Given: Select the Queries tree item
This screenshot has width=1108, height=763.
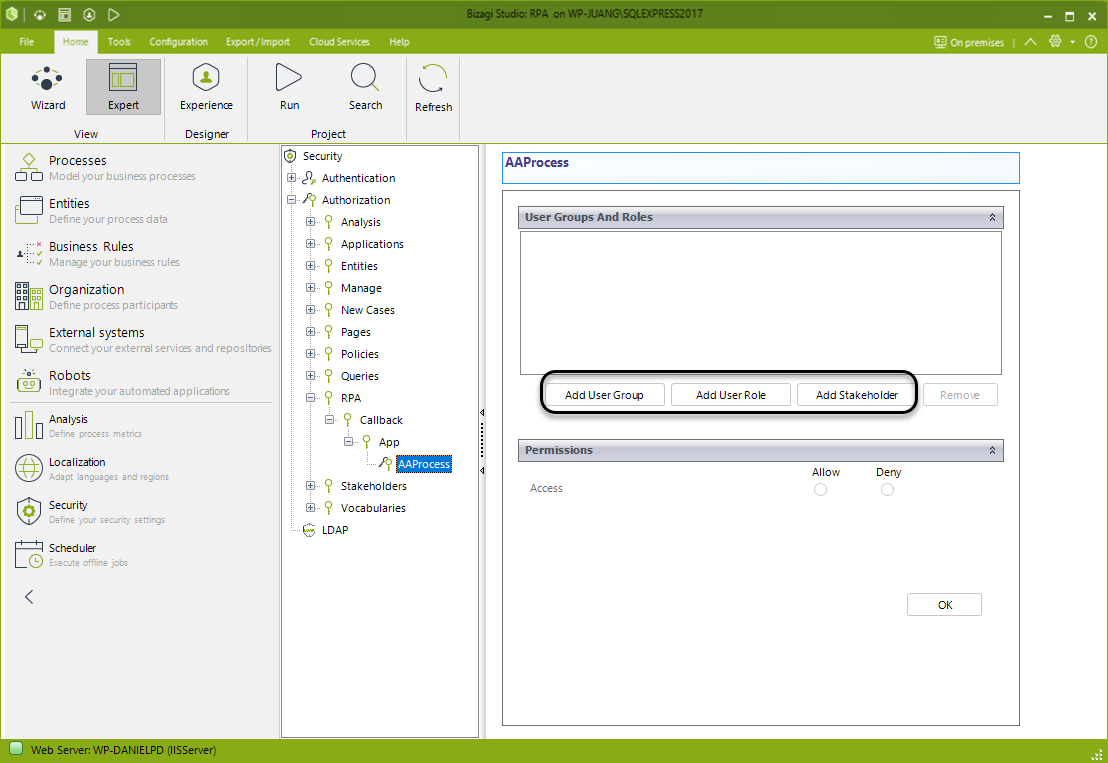Looking at the screenshot, I should (359, 376).
